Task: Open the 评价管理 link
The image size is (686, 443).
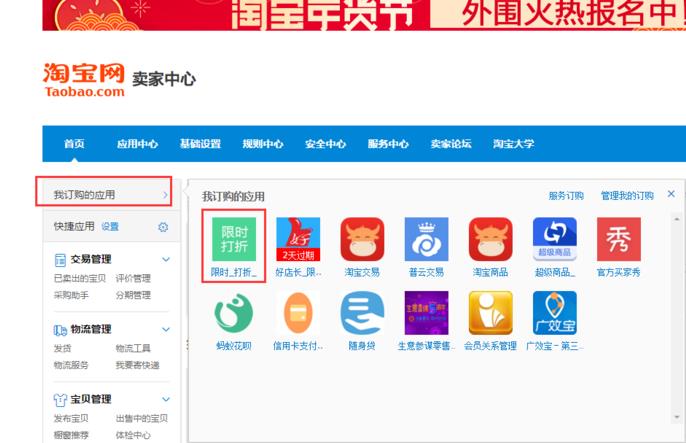Action: coord(133,278)
